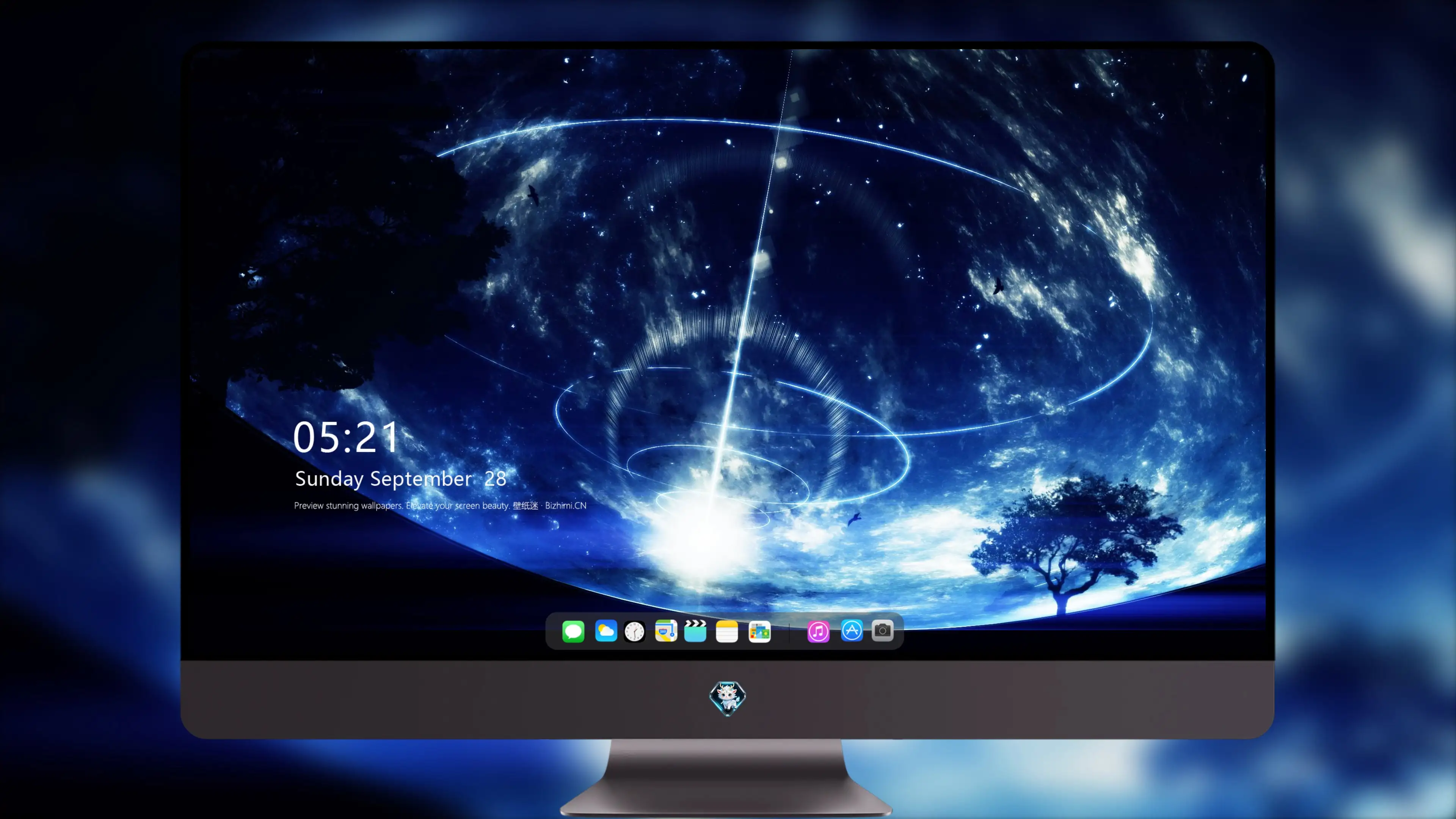Launch the Weather app from the dock
This screenshot has height=819, width=1456.
click(x=606, y=631)
